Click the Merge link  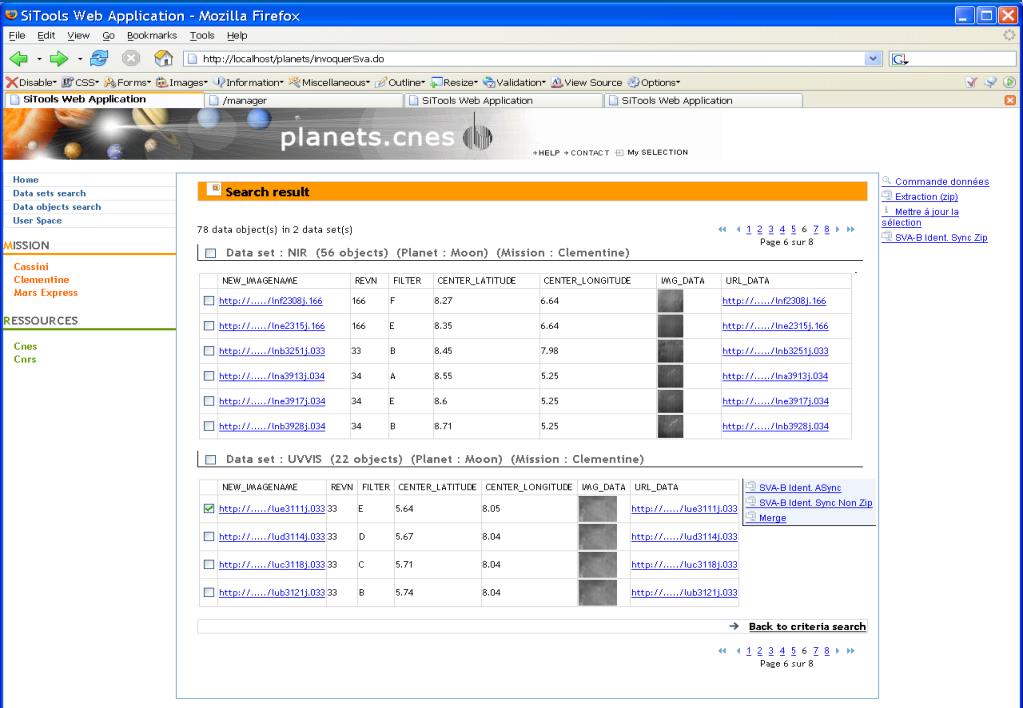[772, 517]
